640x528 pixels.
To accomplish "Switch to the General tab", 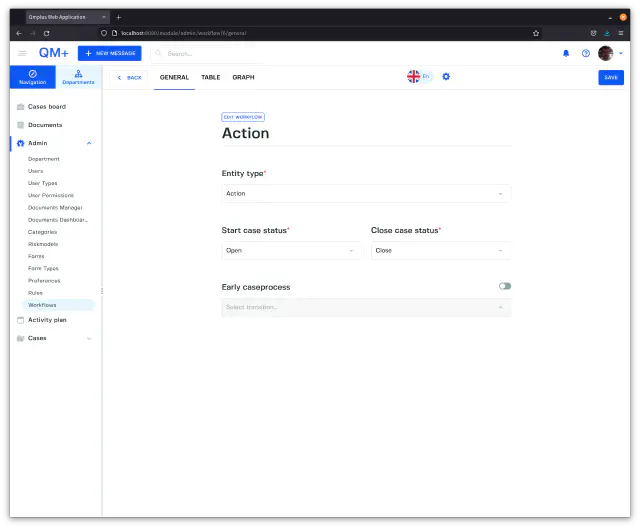I will point(174,77).
